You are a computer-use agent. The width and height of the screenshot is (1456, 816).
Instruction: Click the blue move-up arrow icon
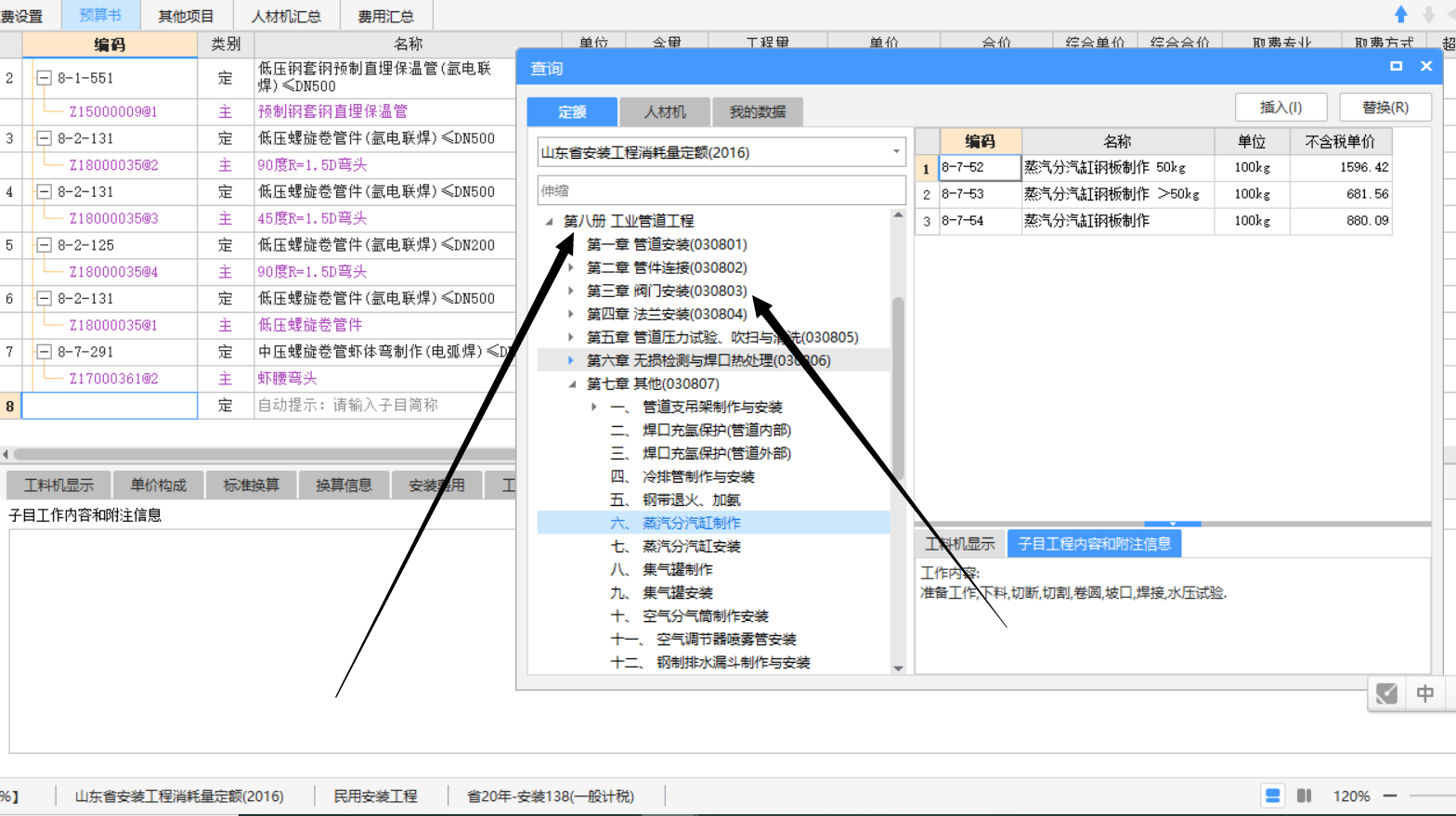point(1401,14)
